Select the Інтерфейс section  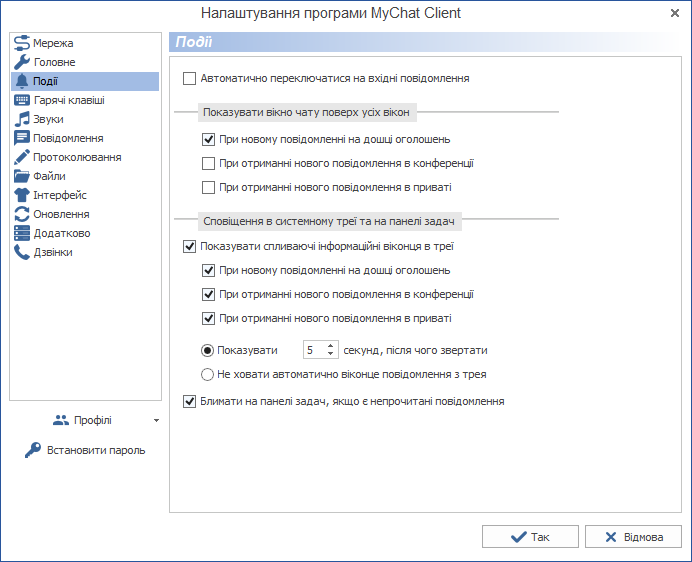85,195
